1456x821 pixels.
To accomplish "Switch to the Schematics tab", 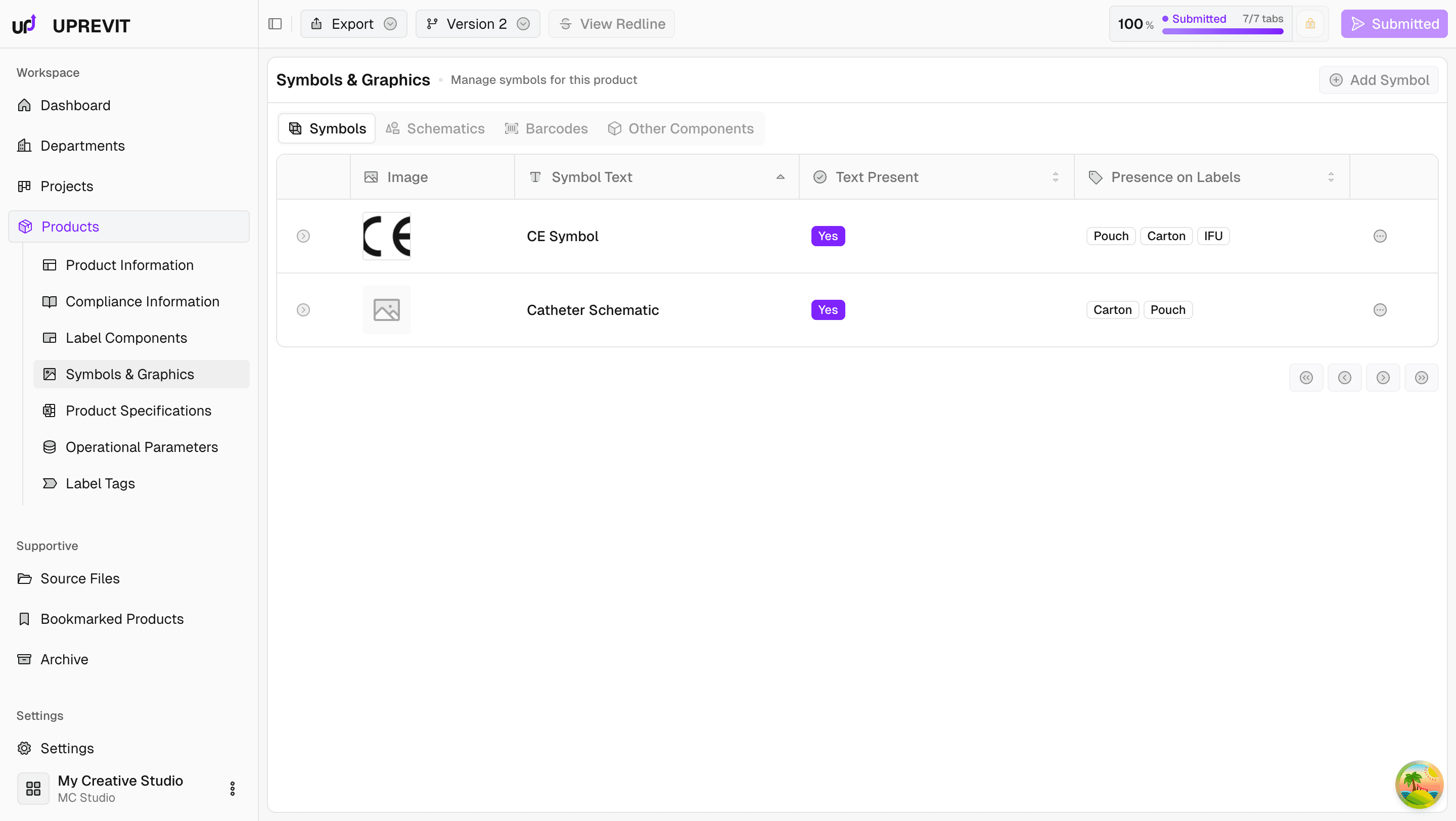I will pyautogui.click(x=435, y=128).
